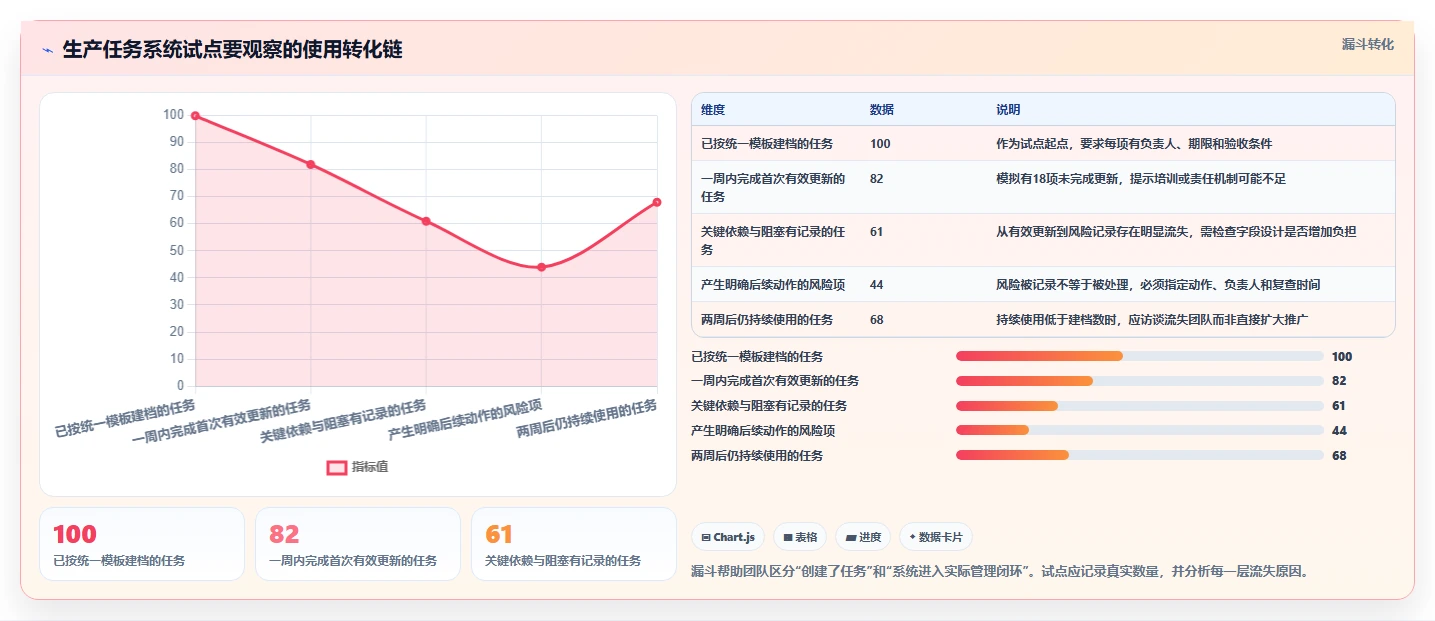1435x621 pixels.
Task: Click description 模拟有18项未完成更新 in the table
Action: 1141,179
